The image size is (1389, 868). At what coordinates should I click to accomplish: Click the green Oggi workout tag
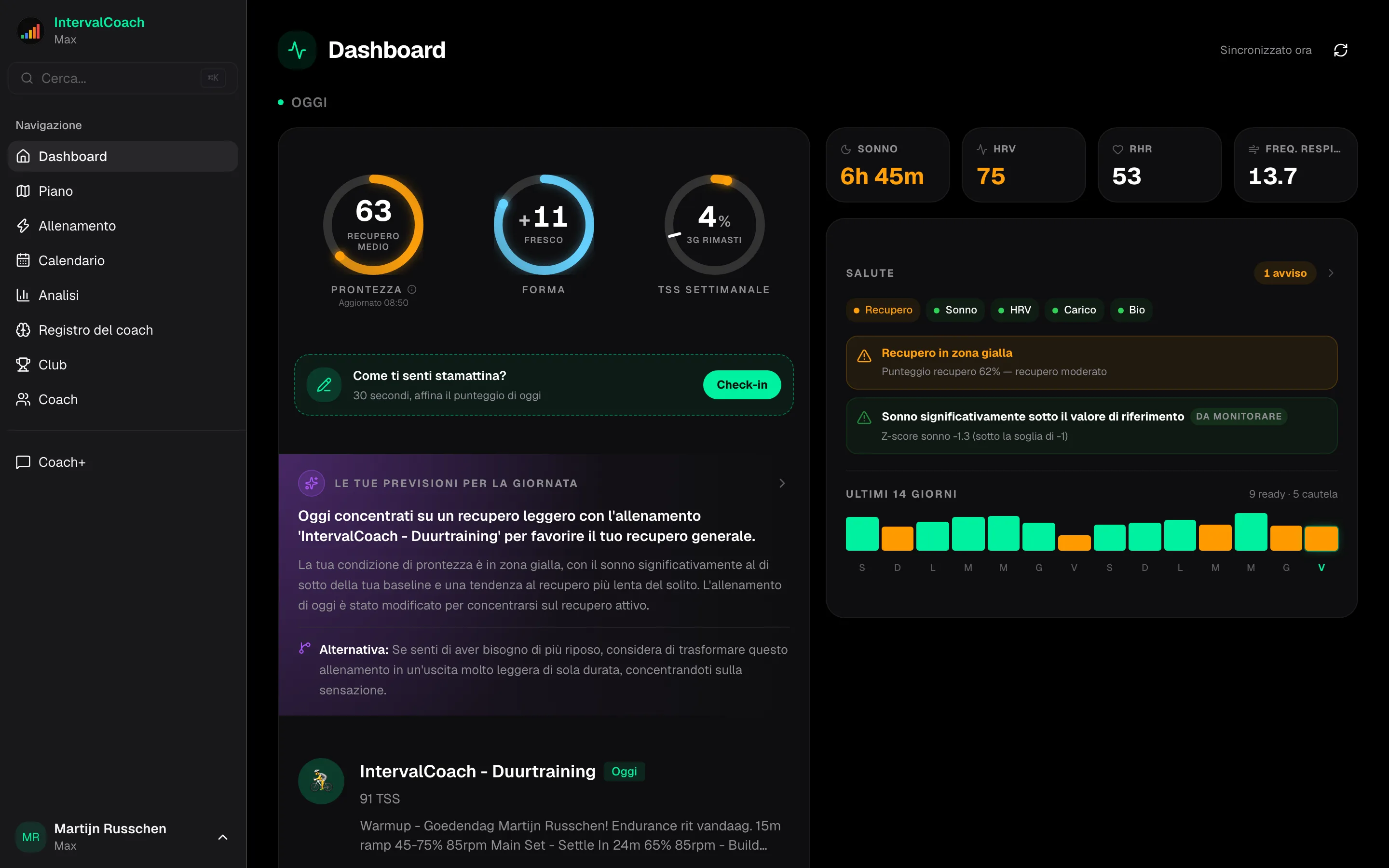pyautogui.click(x=624, y=772)
